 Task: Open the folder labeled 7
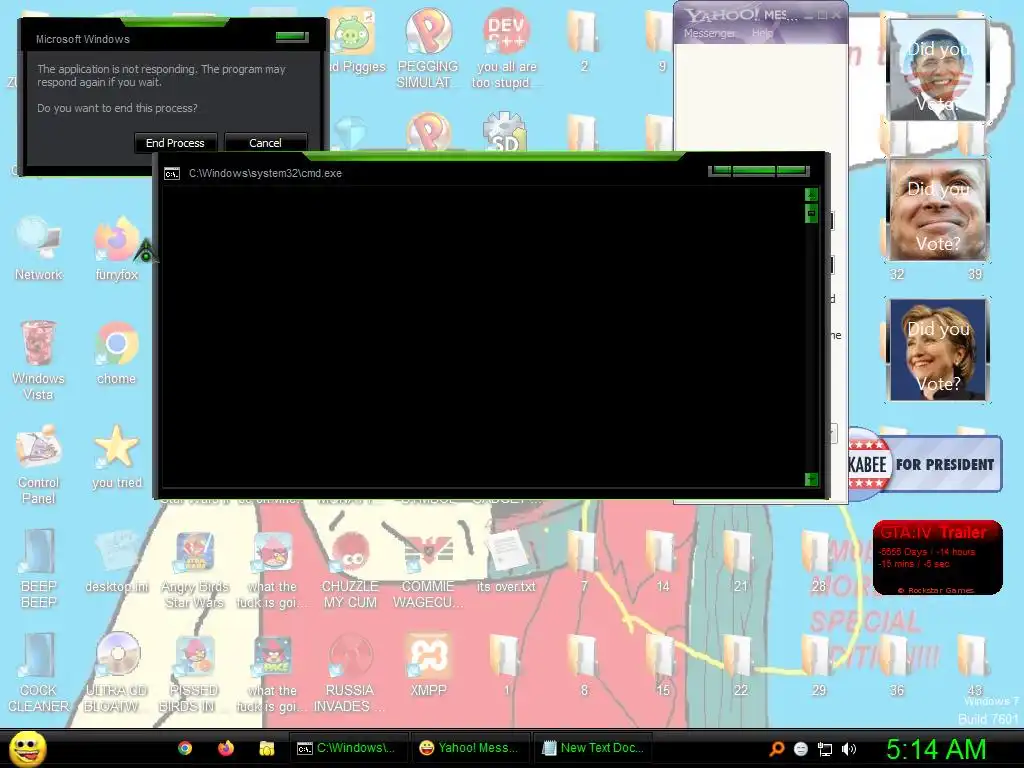(583, 562)
